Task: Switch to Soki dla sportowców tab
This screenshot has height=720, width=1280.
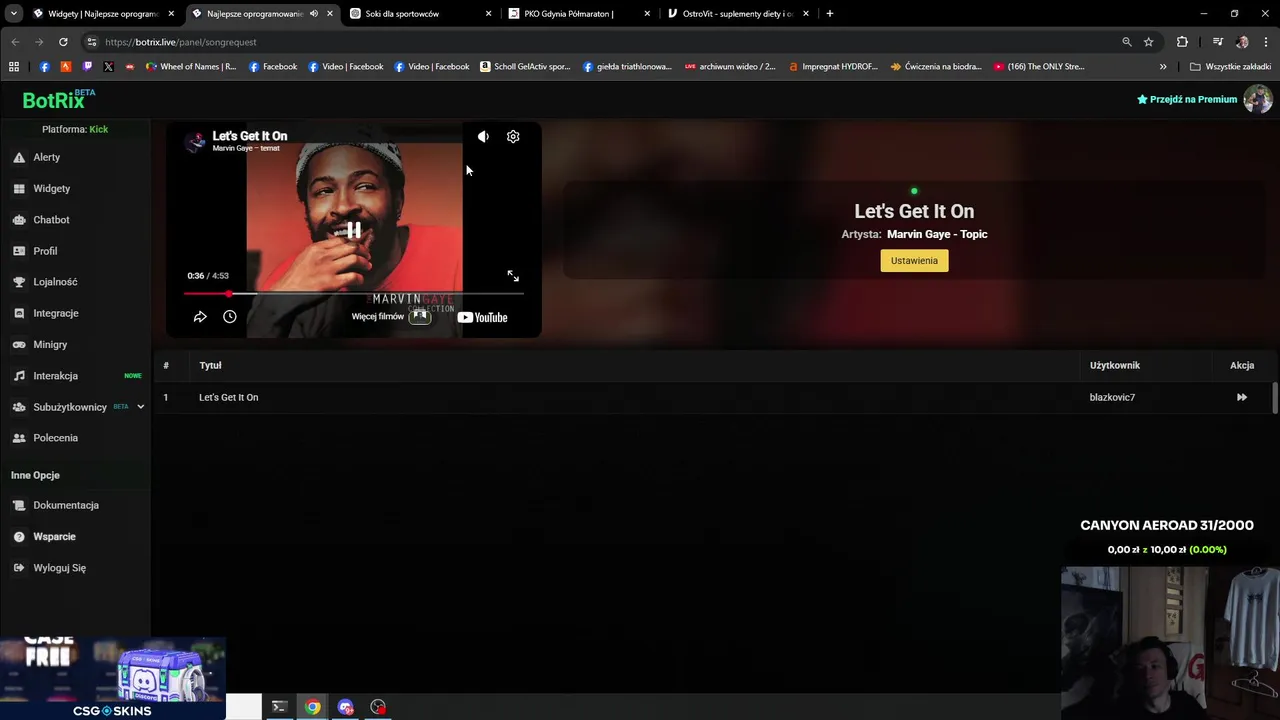Action: 420,14
